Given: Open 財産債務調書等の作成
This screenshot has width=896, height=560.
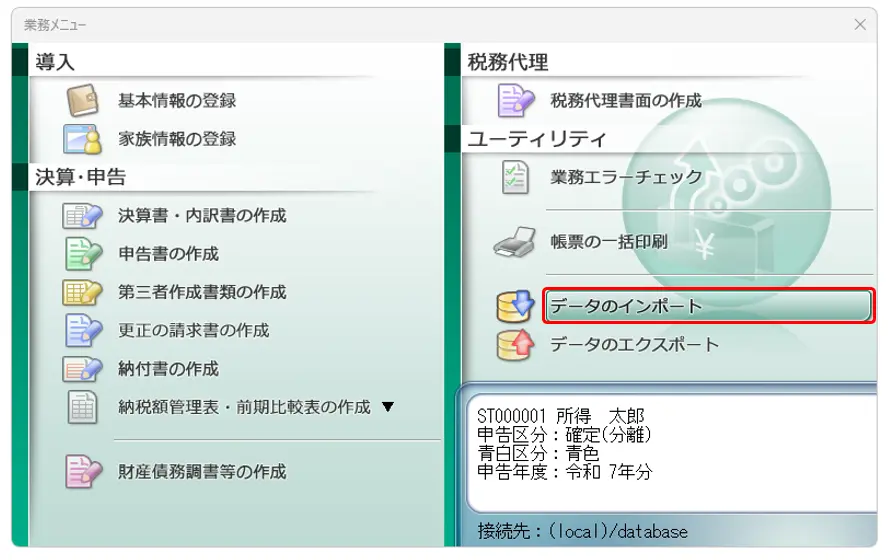Looking at the screenshot, I should (202, 471).
